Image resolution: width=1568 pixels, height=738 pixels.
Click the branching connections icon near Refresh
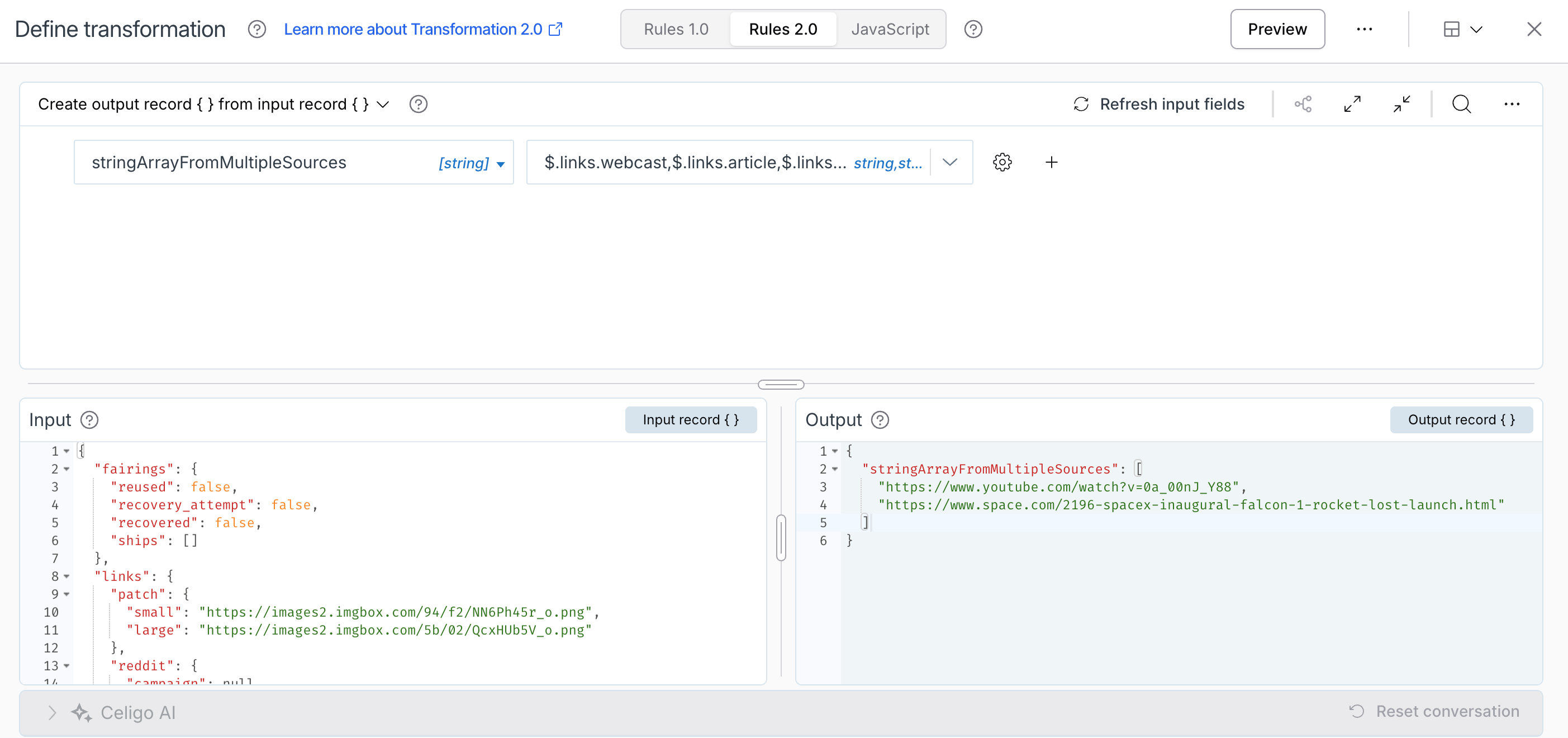[x=1303, y=104]
